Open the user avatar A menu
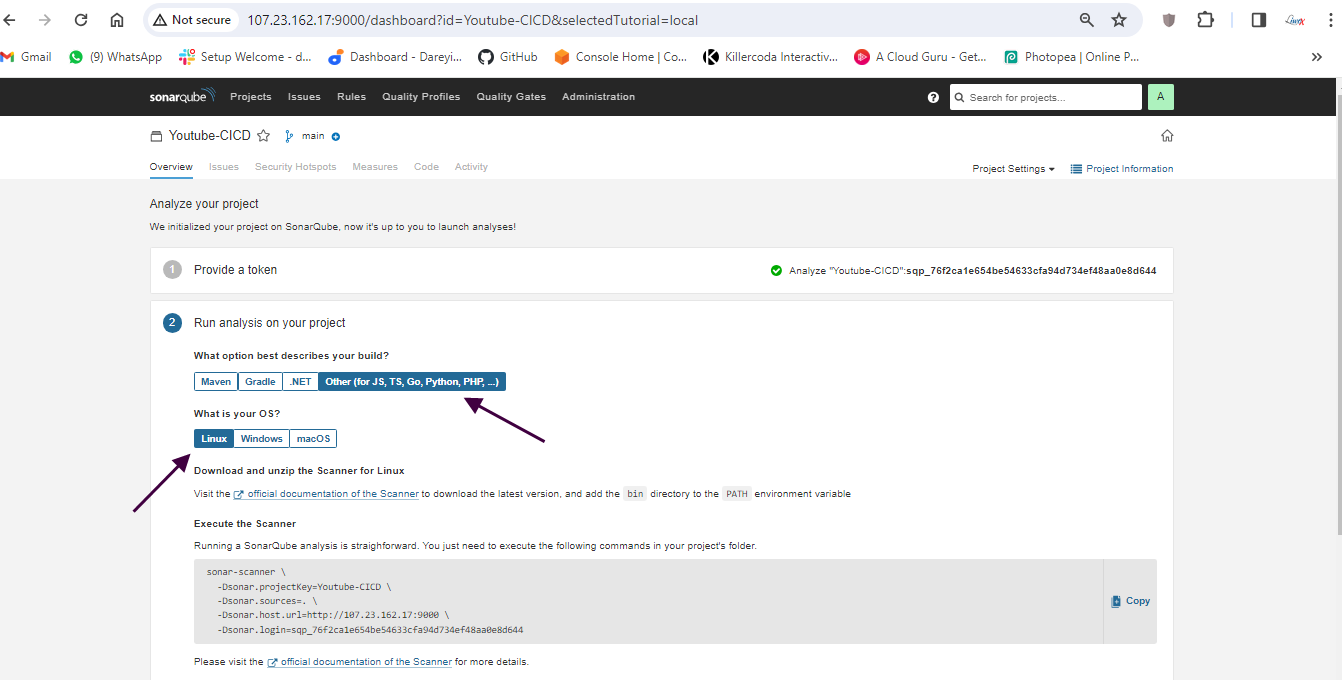This screenshot has width=1342, height=680. pos(1160,97)
